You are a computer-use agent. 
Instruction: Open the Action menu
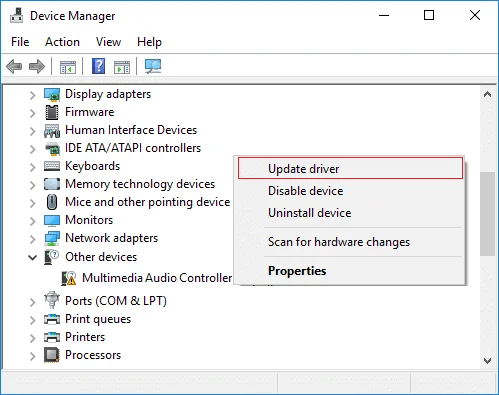62,42
